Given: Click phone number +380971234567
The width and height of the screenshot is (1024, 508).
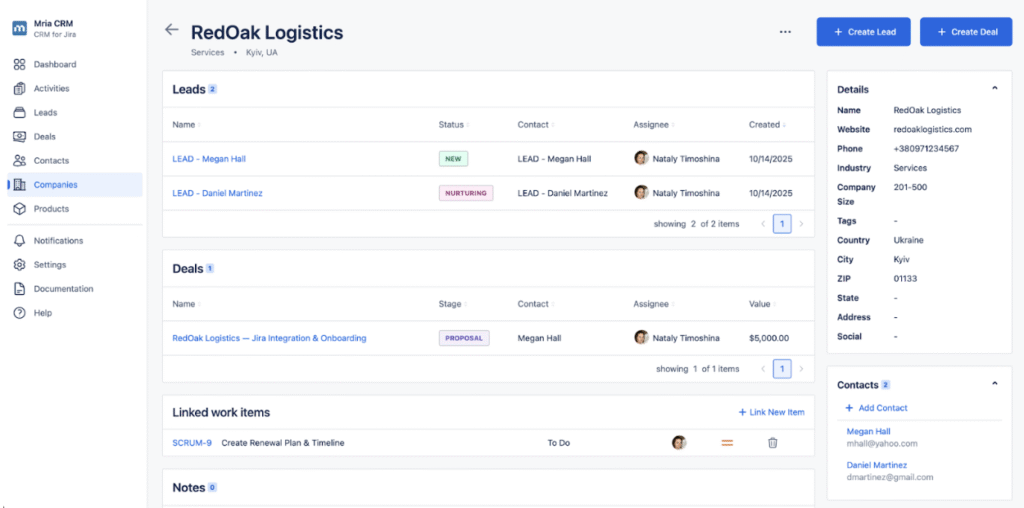Looking at the screenshot, I should (926, 149).
